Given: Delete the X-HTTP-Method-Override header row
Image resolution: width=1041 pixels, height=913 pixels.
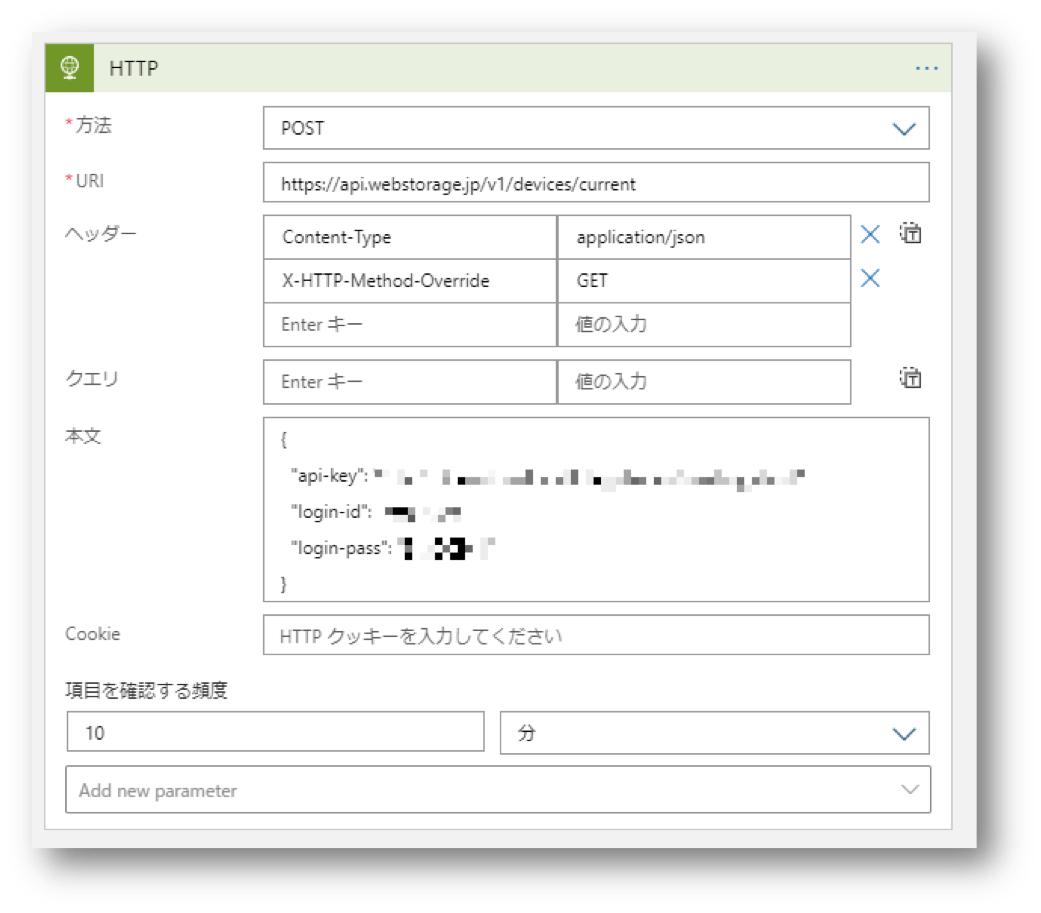Looking at the screenshot, I should pyautogui.click(x=870, y=278).
